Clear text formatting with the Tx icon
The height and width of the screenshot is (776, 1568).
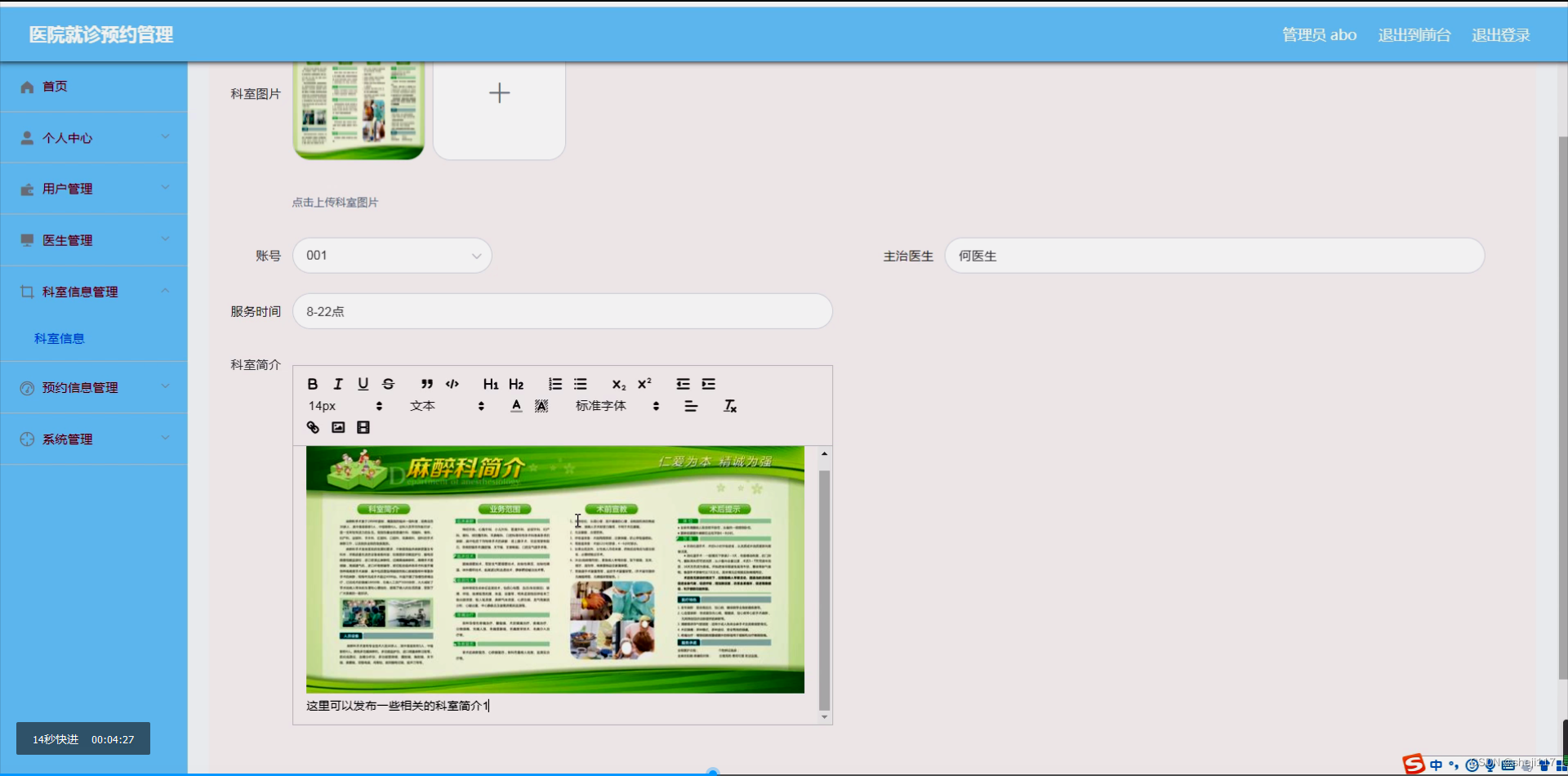tap(729, 405)
